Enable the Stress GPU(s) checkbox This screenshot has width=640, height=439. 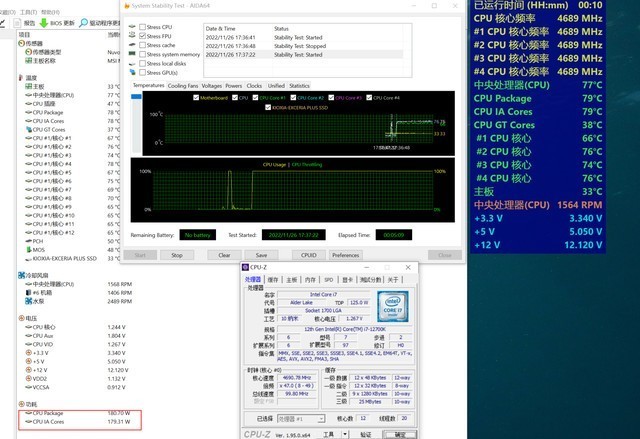[142, 73]
